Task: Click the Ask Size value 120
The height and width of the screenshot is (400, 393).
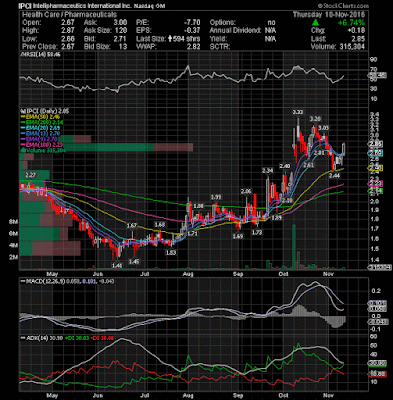Action: click(121, 31)
